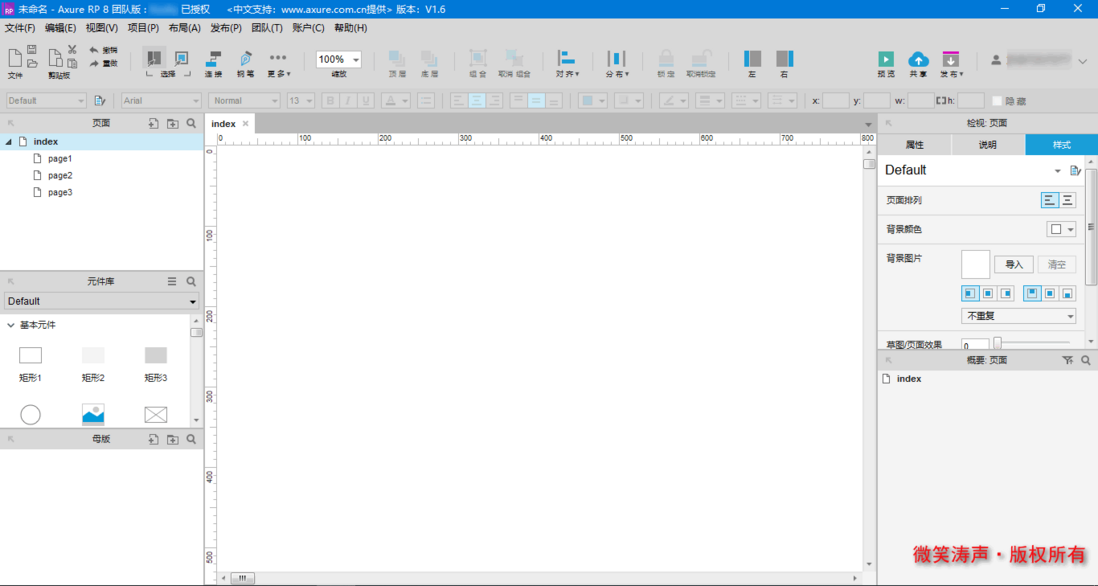1098x586 pixels.
Task: Open the background color (背景颜色) picker
Action: click(x=1061, y=229)
